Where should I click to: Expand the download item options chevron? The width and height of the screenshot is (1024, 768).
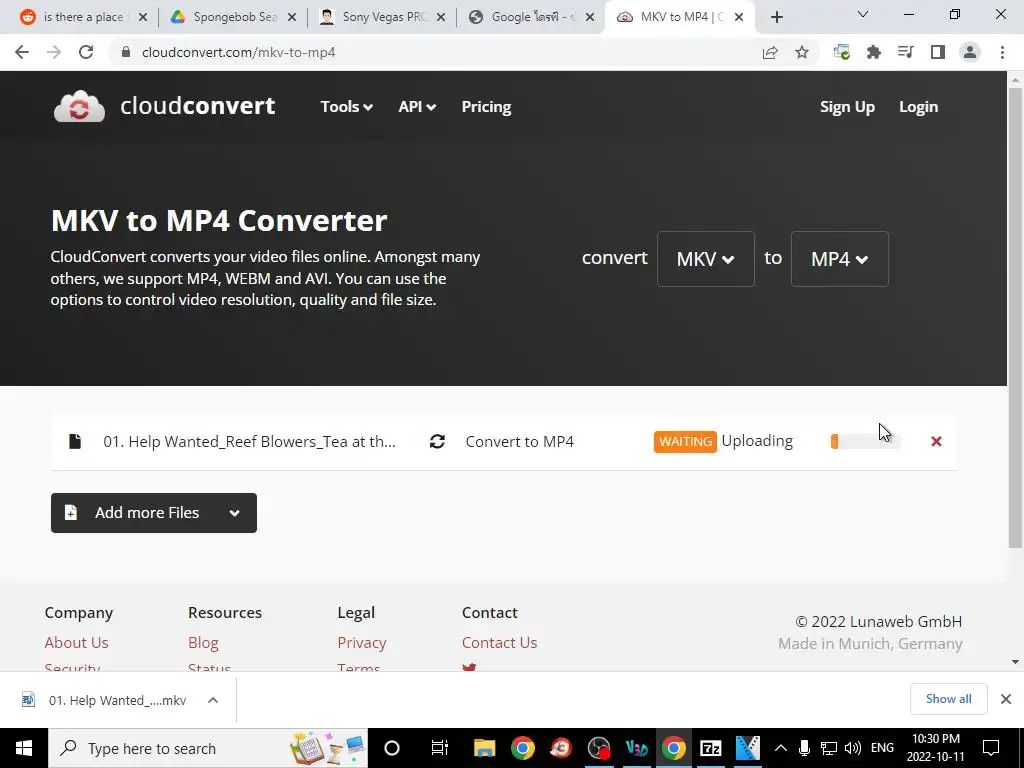[x=213, y=700]
